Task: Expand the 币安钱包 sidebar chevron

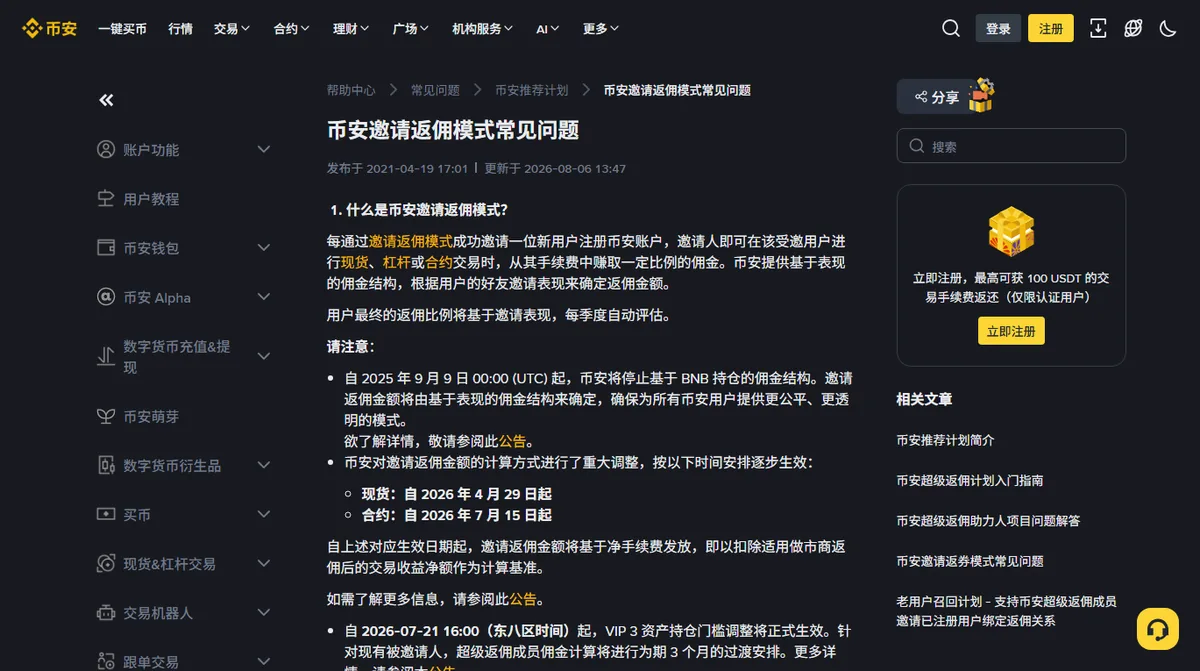Action: pos(264,247)
